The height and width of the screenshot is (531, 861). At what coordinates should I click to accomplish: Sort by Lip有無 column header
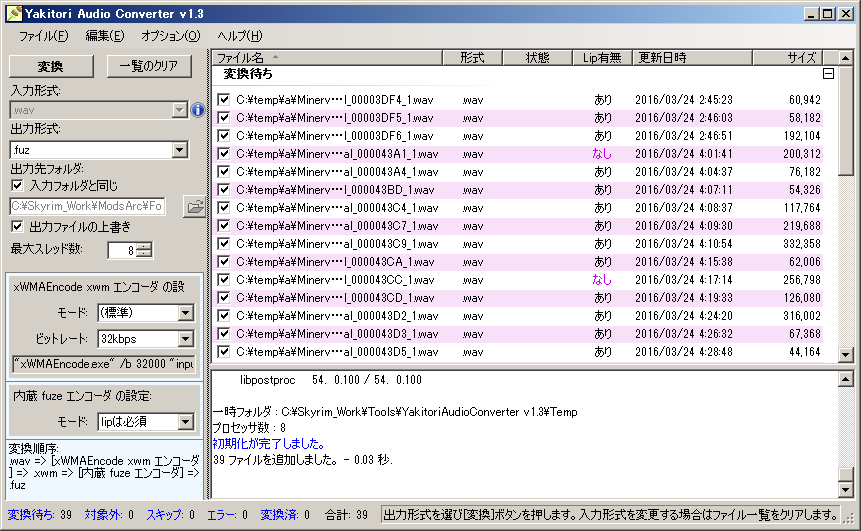click(602, 58)
